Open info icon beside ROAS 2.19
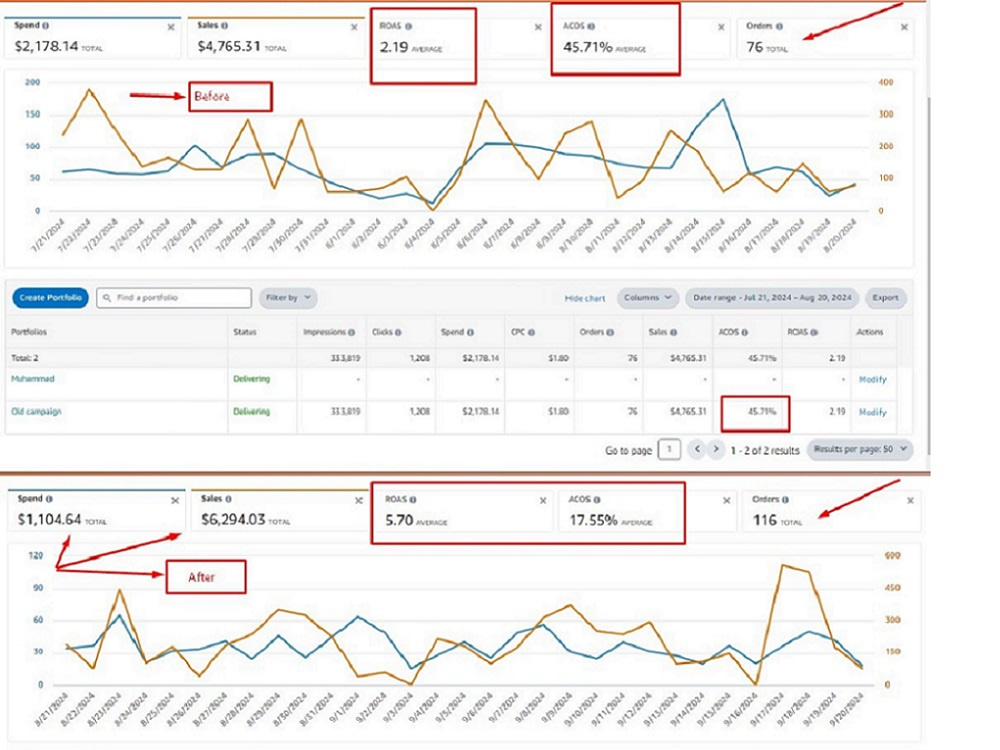This screenshot has height=750, width=1000. pyautogui.click(x=408, y=26)
